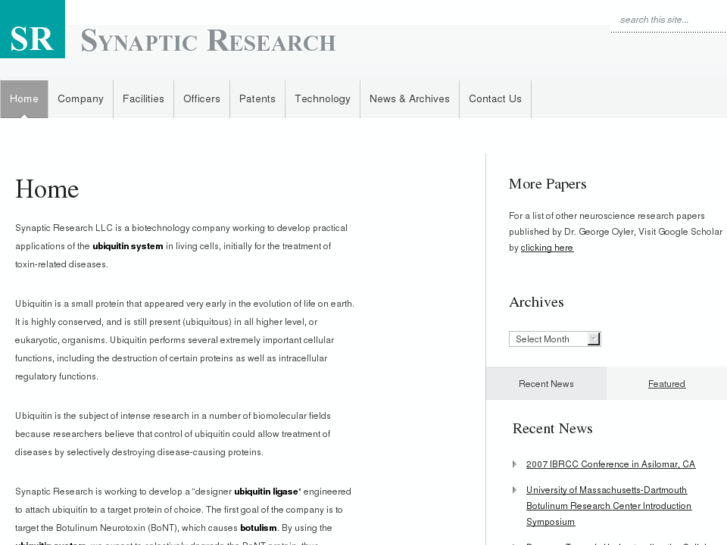Open 2007 IBRCC Conference in Asilomar link

pyautogui.click(x=611, y=464)
